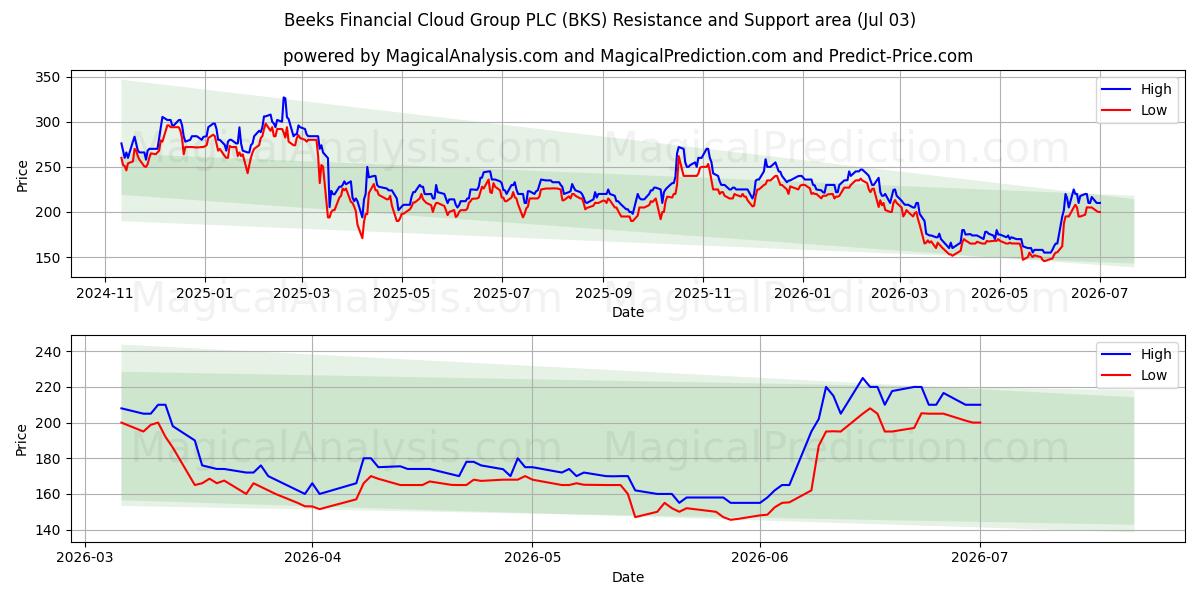This screenshot has height=600, width=1200.
Task: Click red Low line swatch in bottom legend
Action: [x=1117, y=376]
